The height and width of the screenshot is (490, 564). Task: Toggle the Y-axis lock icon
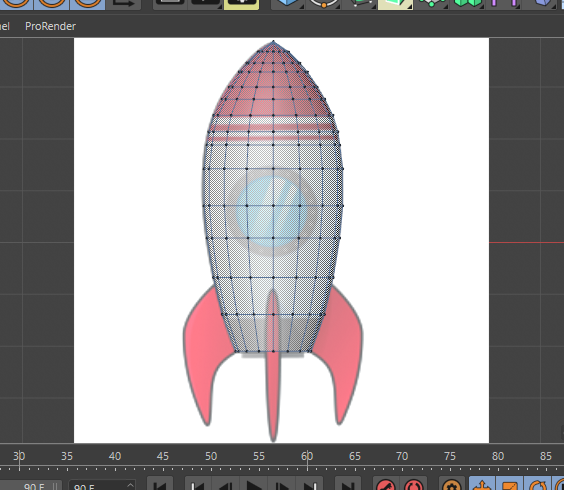click(51, 4)
